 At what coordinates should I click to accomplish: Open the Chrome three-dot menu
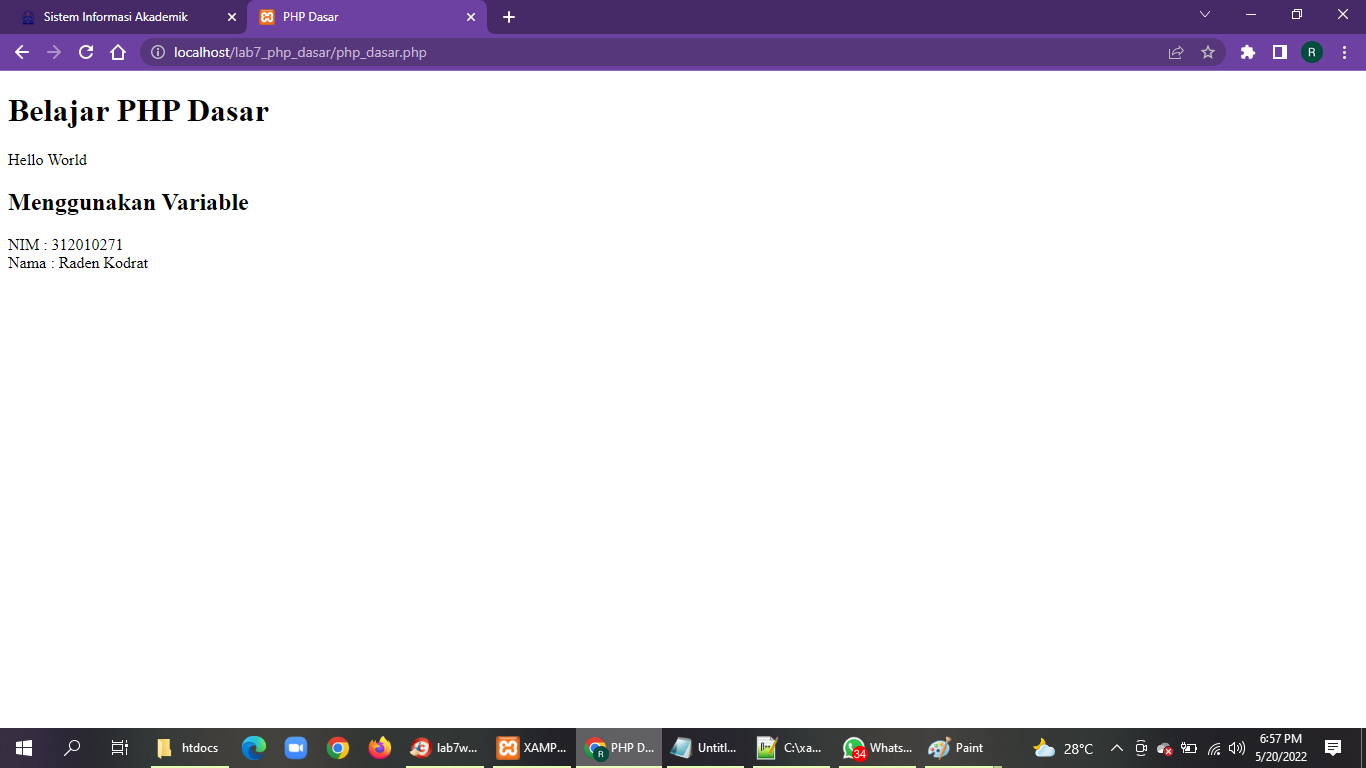[x=1345, y=52]
